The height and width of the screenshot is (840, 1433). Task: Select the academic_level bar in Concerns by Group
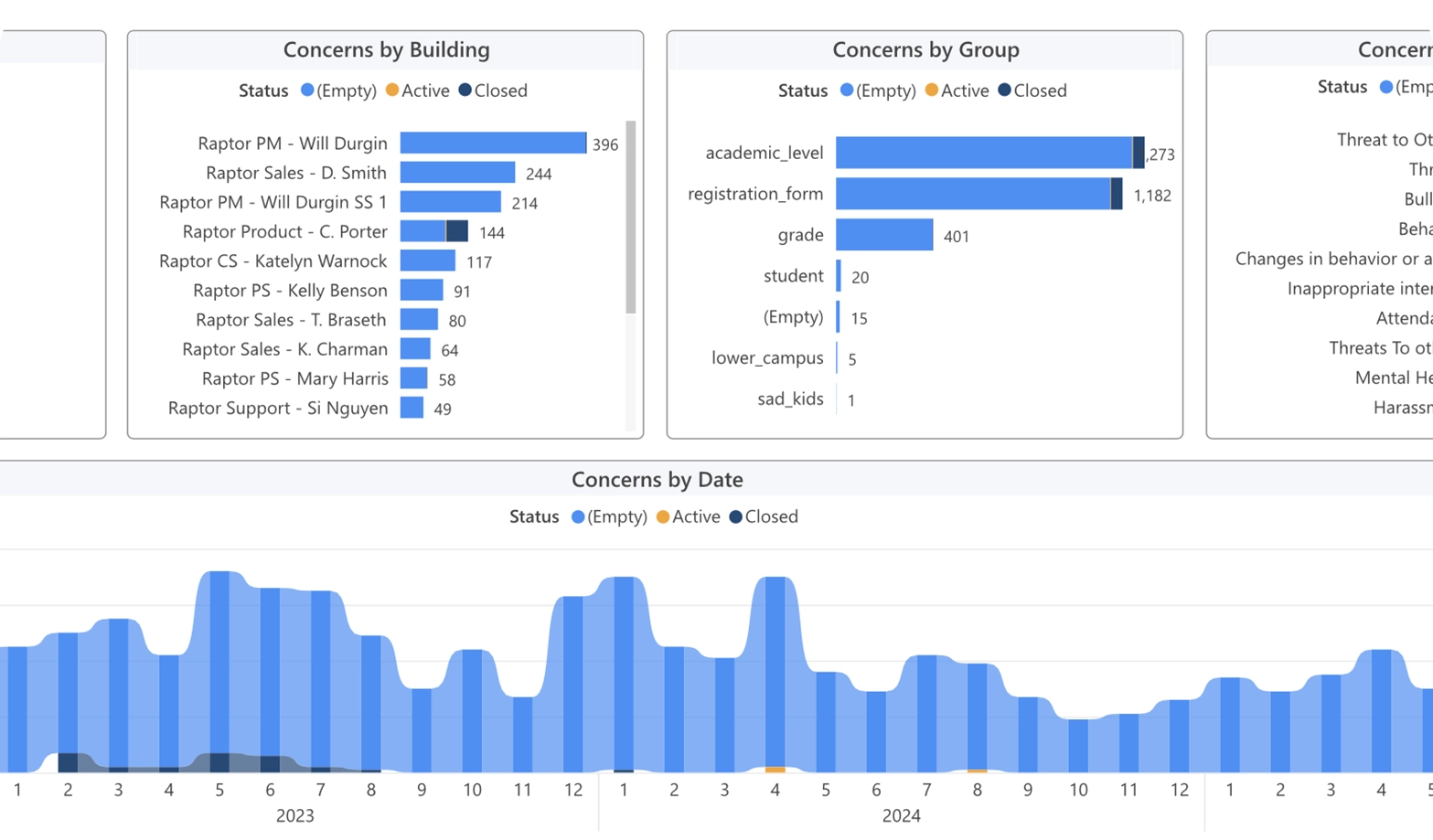click(x=983, y=153)
